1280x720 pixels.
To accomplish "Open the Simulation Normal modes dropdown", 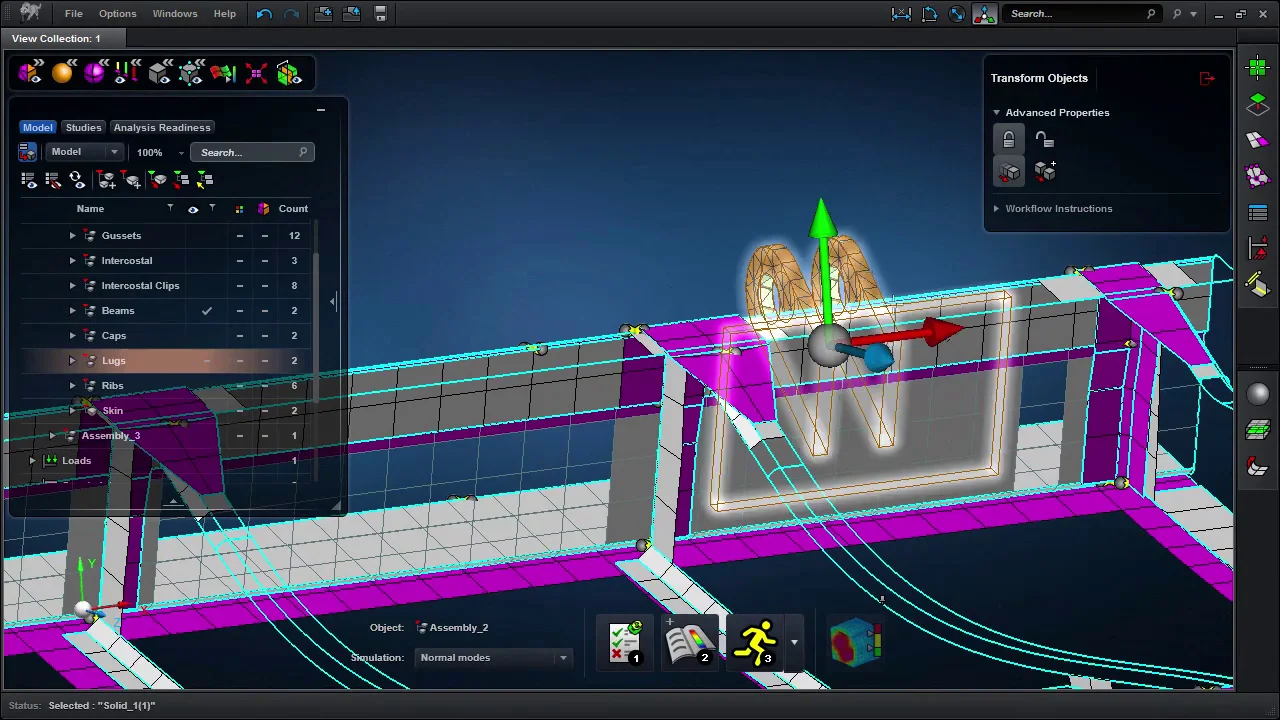I will pos(494,658).
